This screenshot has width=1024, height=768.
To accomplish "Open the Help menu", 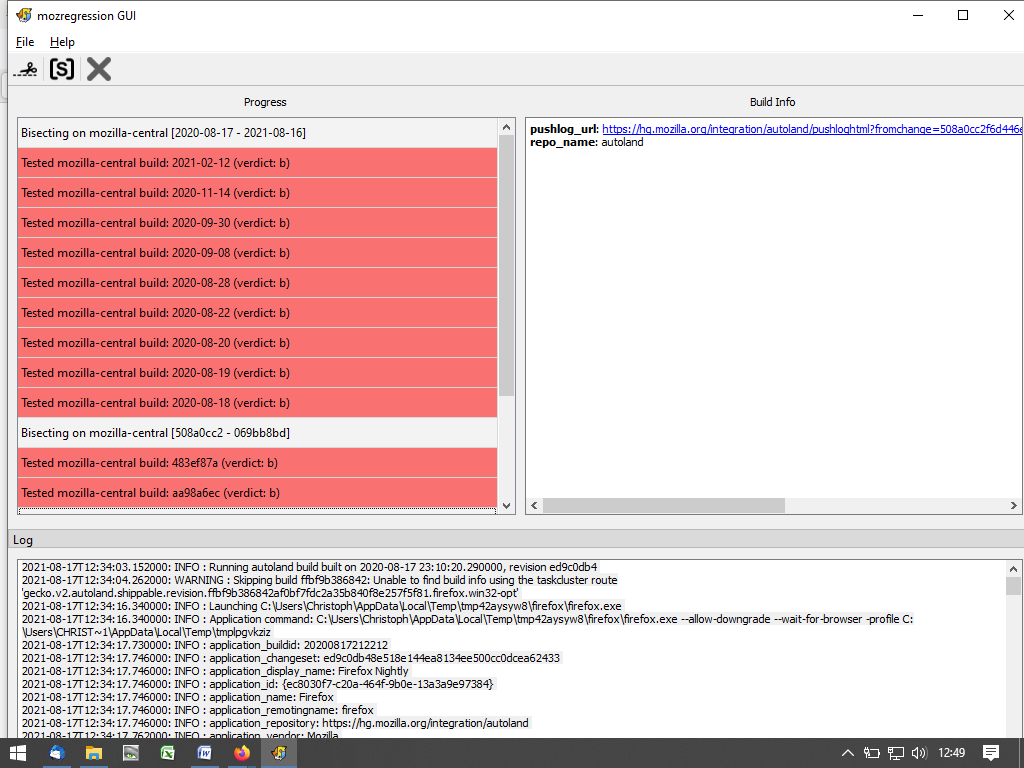I will [62, 42].
